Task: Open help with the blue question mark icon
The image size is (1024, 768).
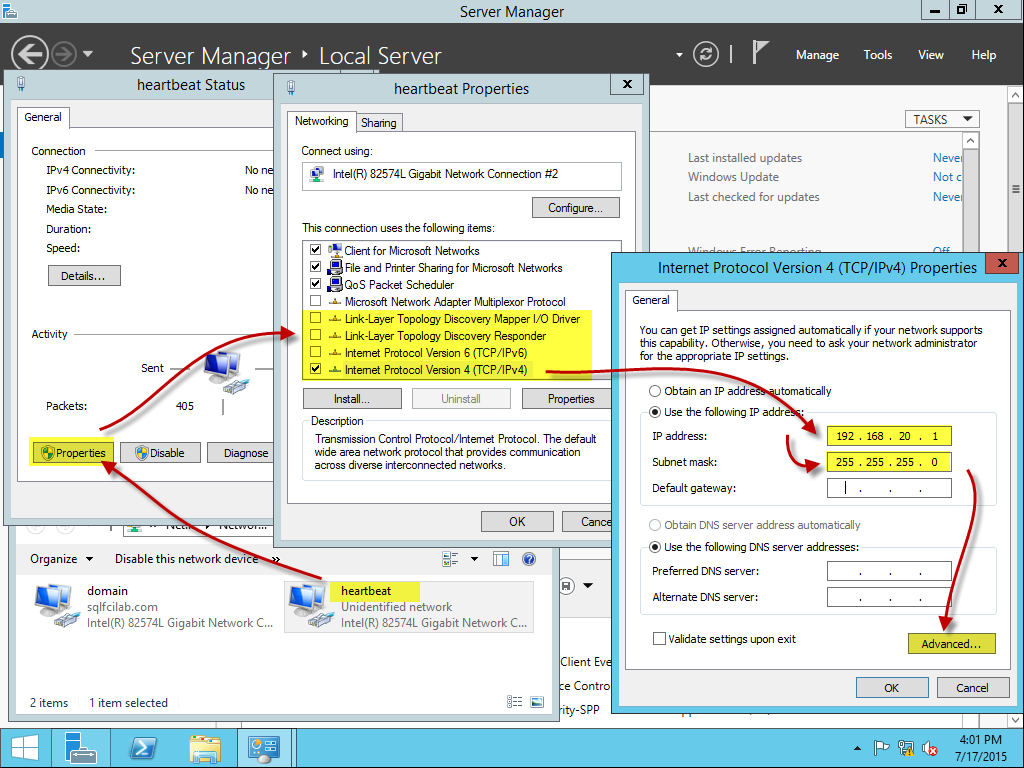Action: pyautogui.click(x=529, y=559)
